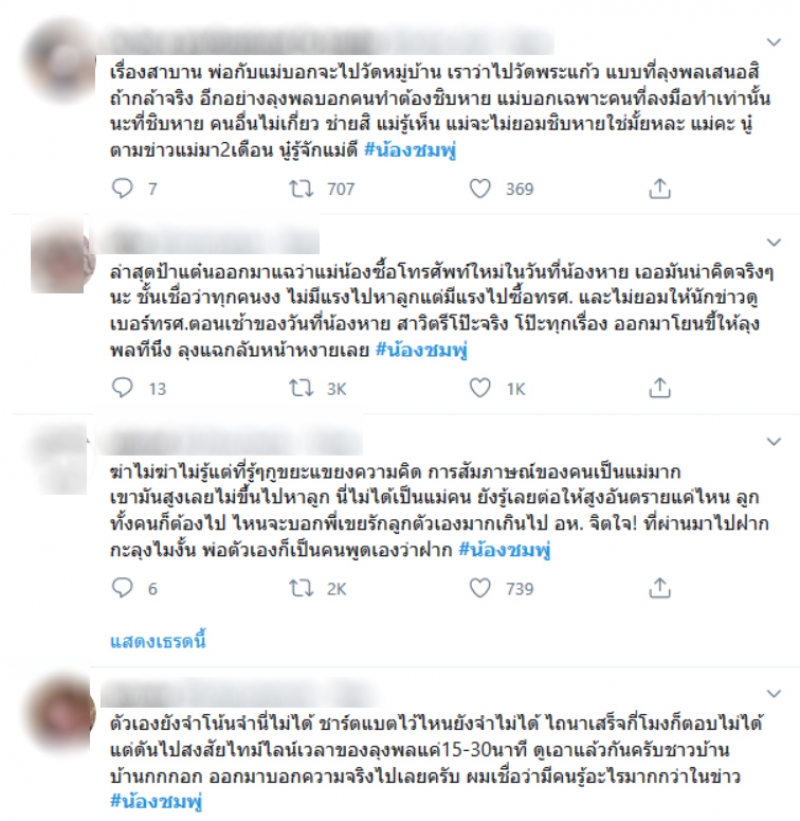Like the tweet with 1K likes
Image resolution: width=800 pixels, height=821 pixels.
(480, 388)
